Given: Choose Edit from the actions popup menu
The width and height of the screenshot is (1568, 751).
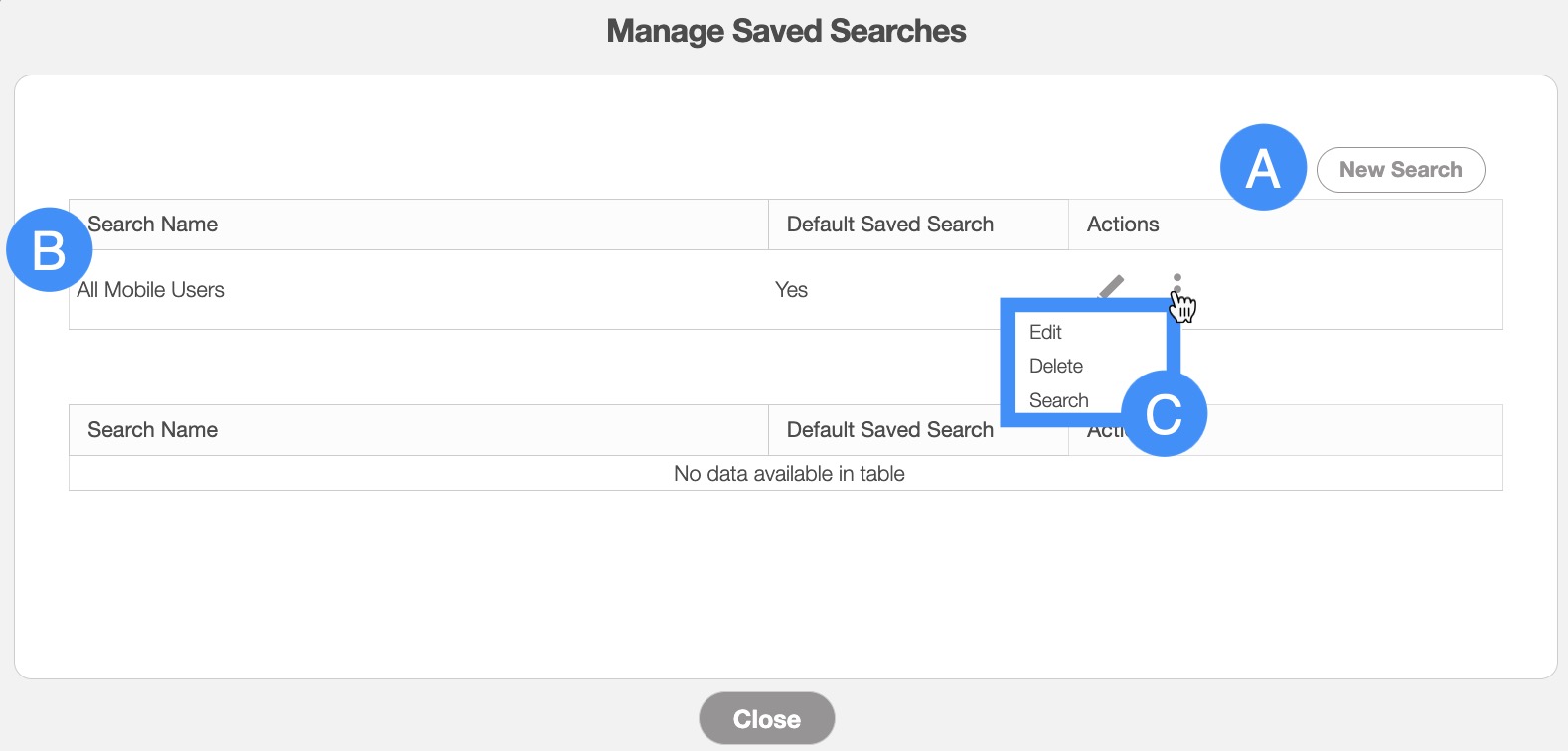Looking at the screenshot, I should pos(1045,332).
